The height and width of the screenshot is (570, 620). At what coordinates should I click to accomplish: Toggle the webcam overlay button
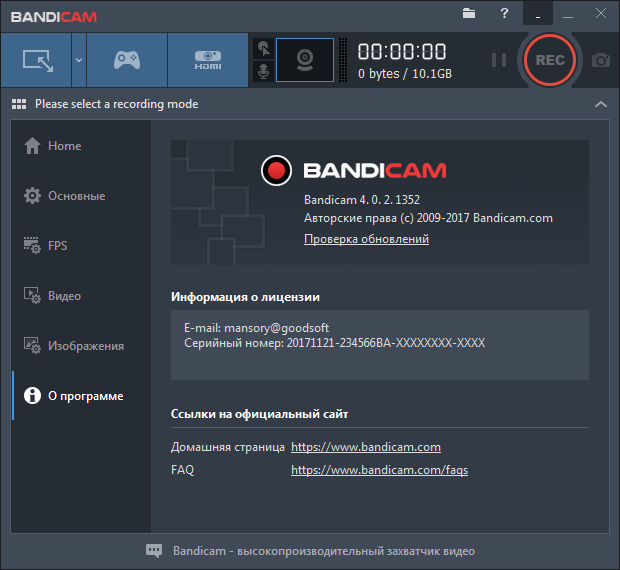point(304,60)
